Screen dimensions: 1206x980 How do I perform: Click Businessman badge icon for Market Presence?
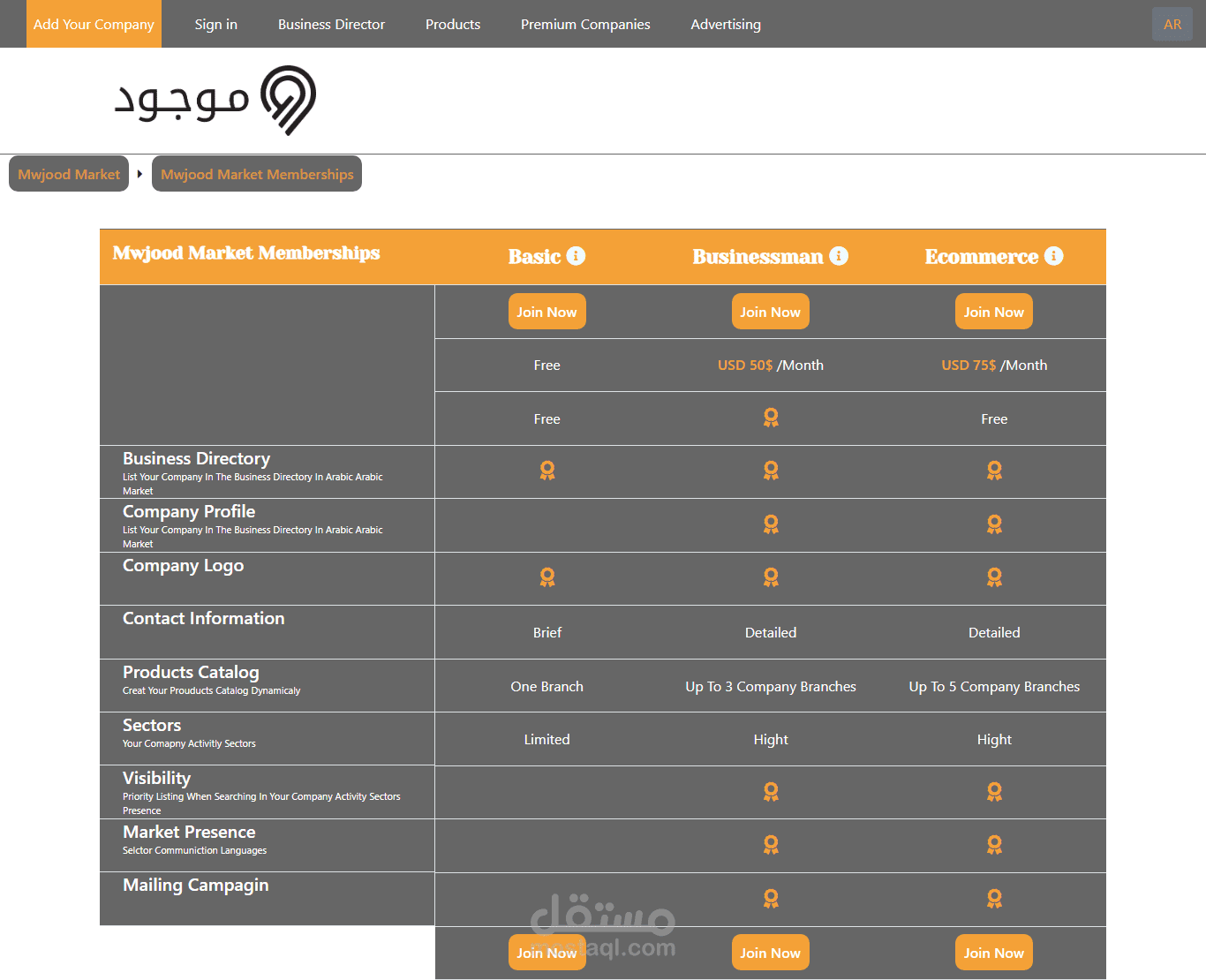click(771, 845)
